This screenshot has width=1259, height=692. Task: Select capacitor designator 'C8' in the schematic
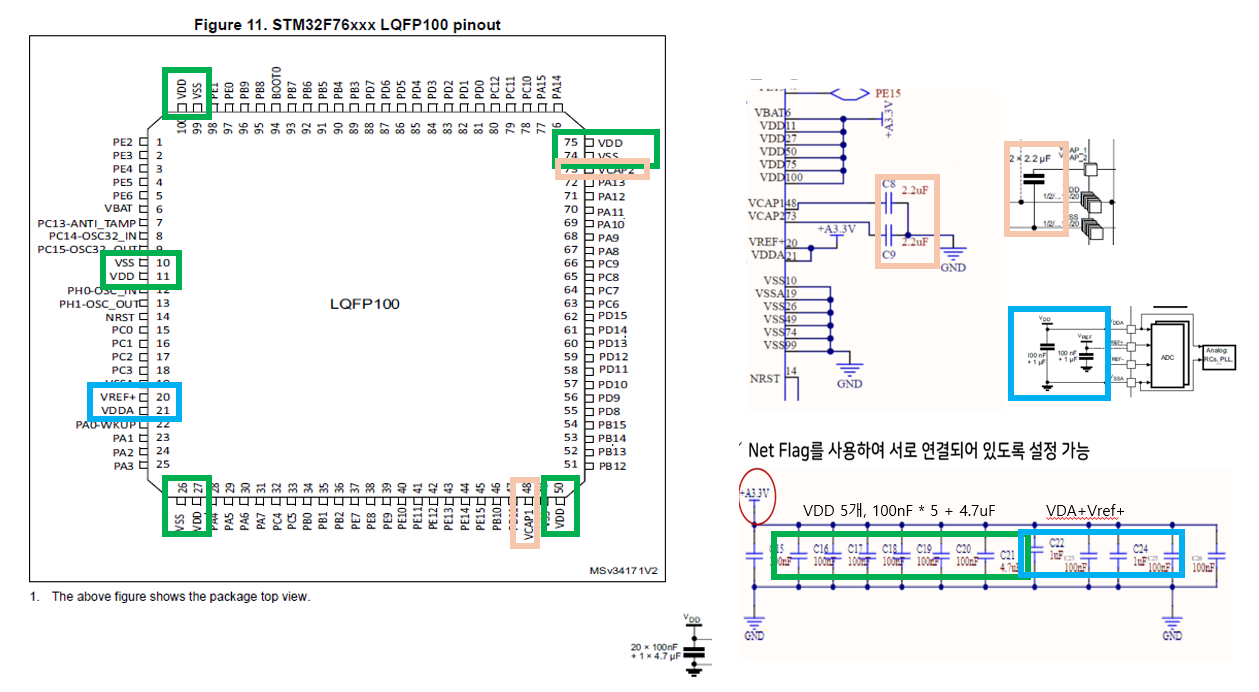coord(889,183)
